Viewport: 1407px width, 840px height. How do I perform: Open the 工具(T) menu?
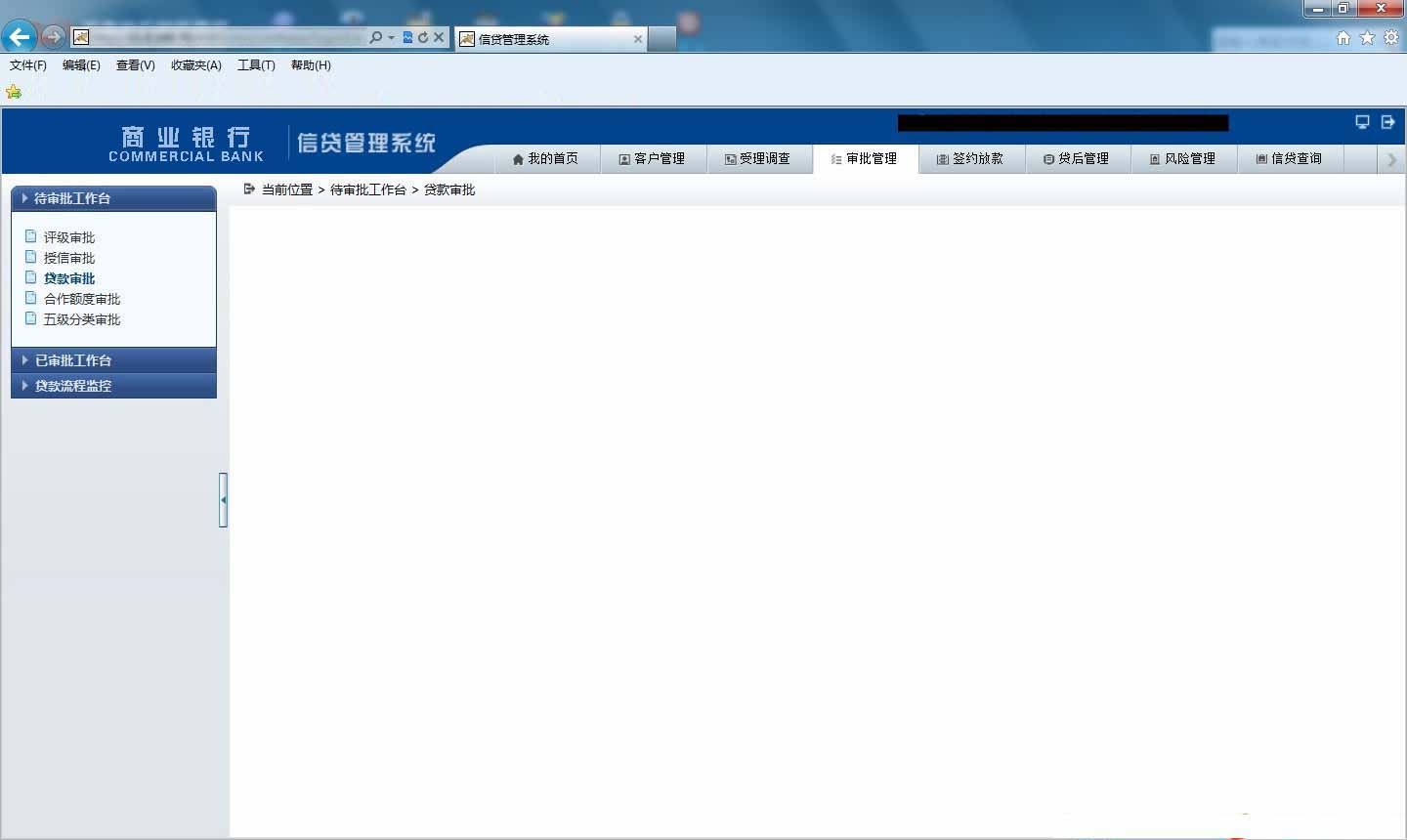point(256,65)
